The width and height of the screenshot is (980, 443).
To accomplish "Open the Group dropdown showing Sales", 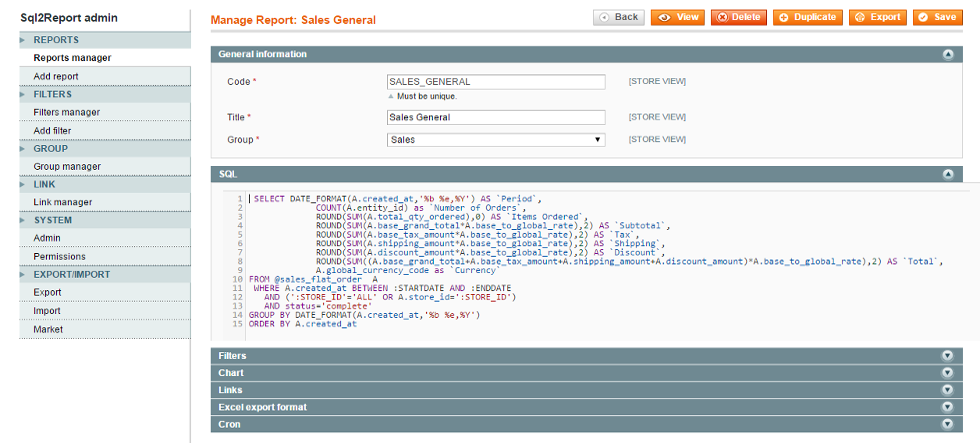I will point(496,140).
